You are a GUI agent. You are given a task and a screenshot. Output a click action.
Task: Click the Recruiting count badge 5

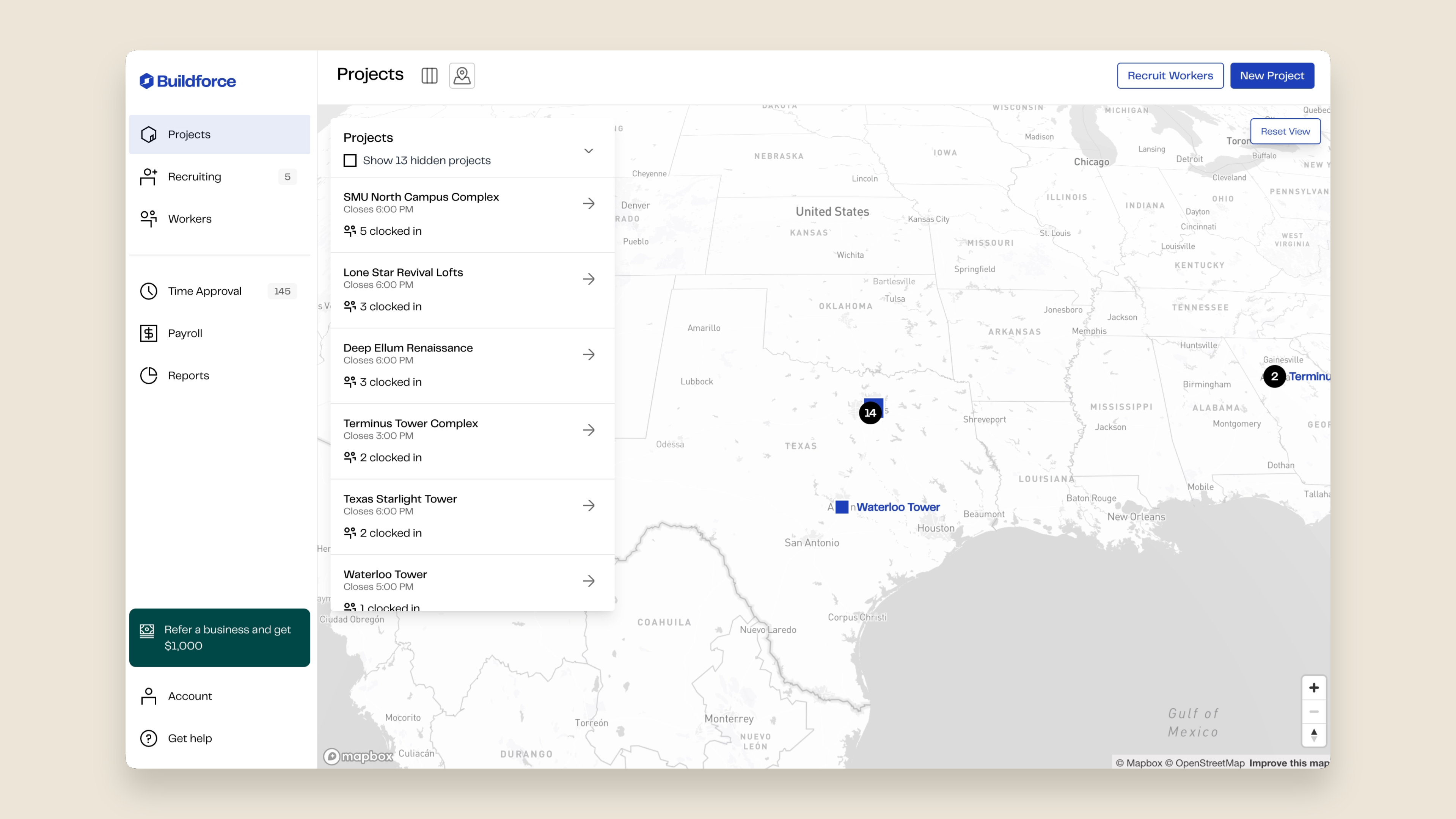tap(287, 177)
